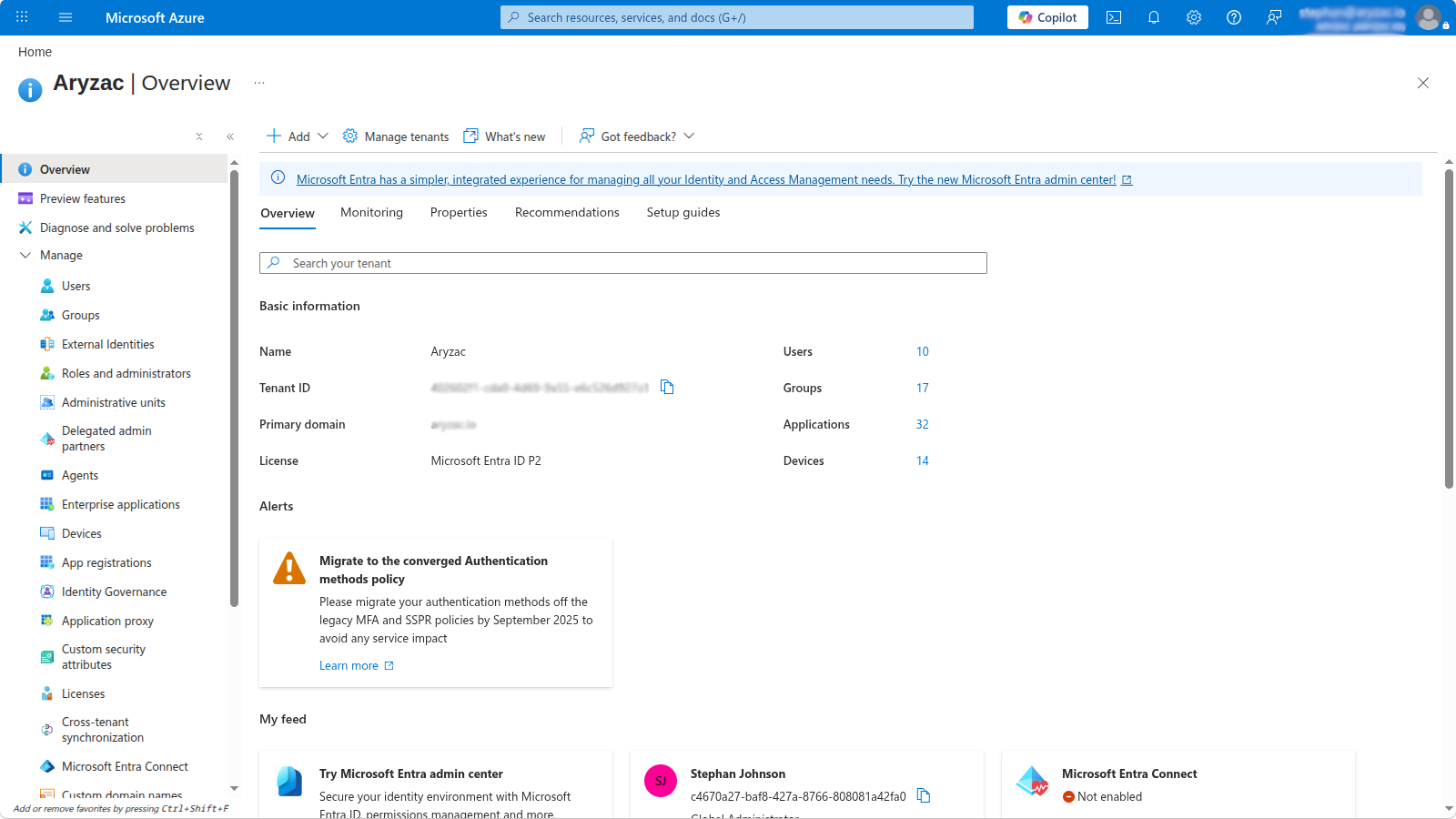Image resolution: width=1456 pixels, height=819 pixels.
Task: Clear the sidebar search with the X
Action: pyautogui.click(x=199, y=136)
